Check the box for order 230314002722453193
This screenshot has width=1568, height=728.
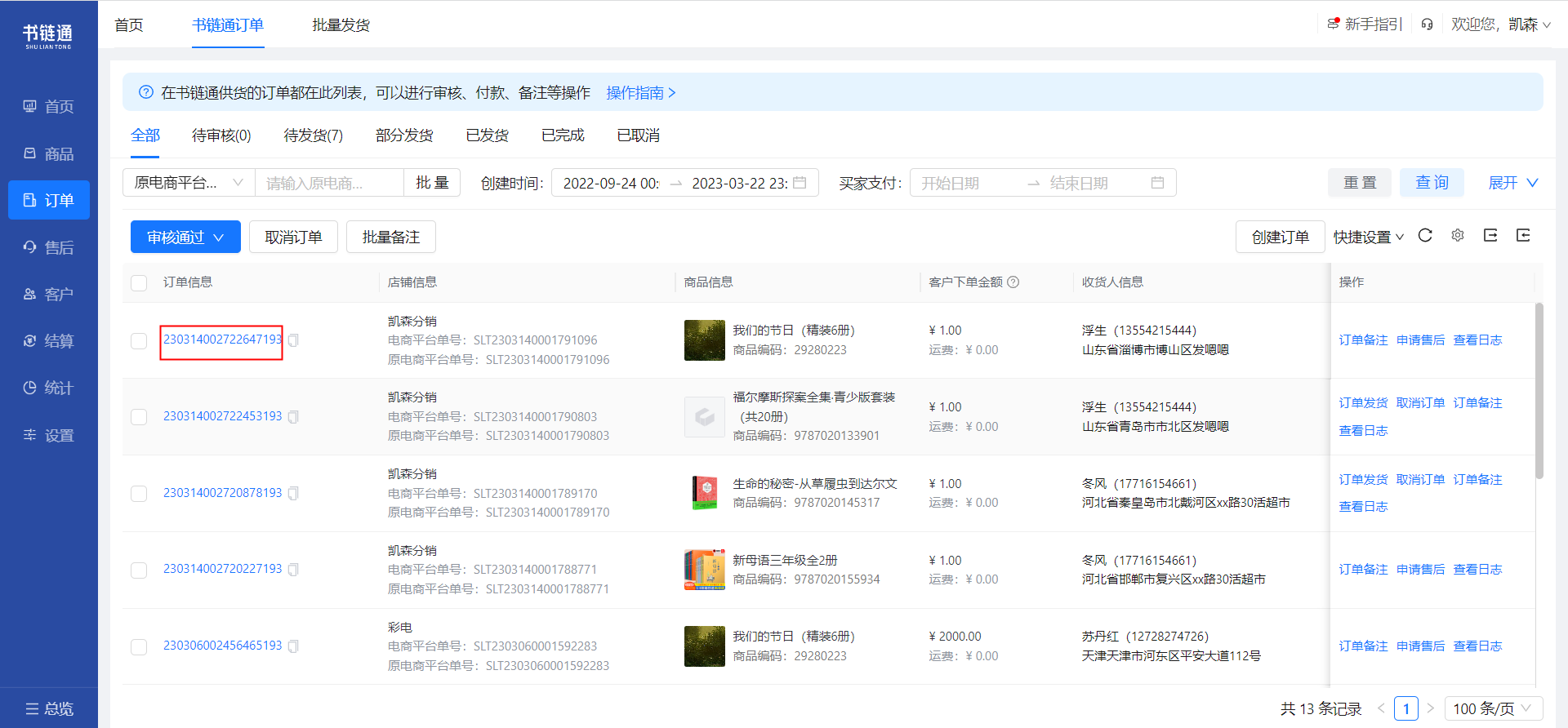[139, 417]
